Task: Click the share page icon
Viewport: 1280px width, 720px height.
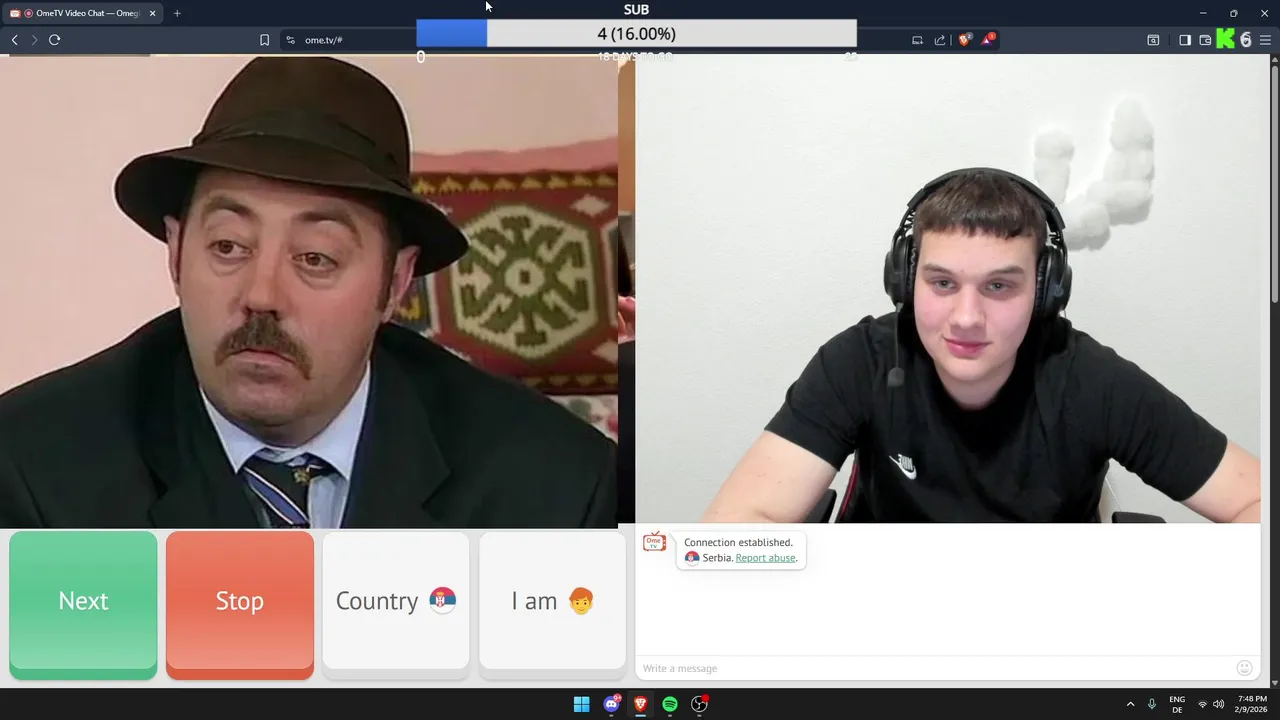Action: (x=940, y=40)
